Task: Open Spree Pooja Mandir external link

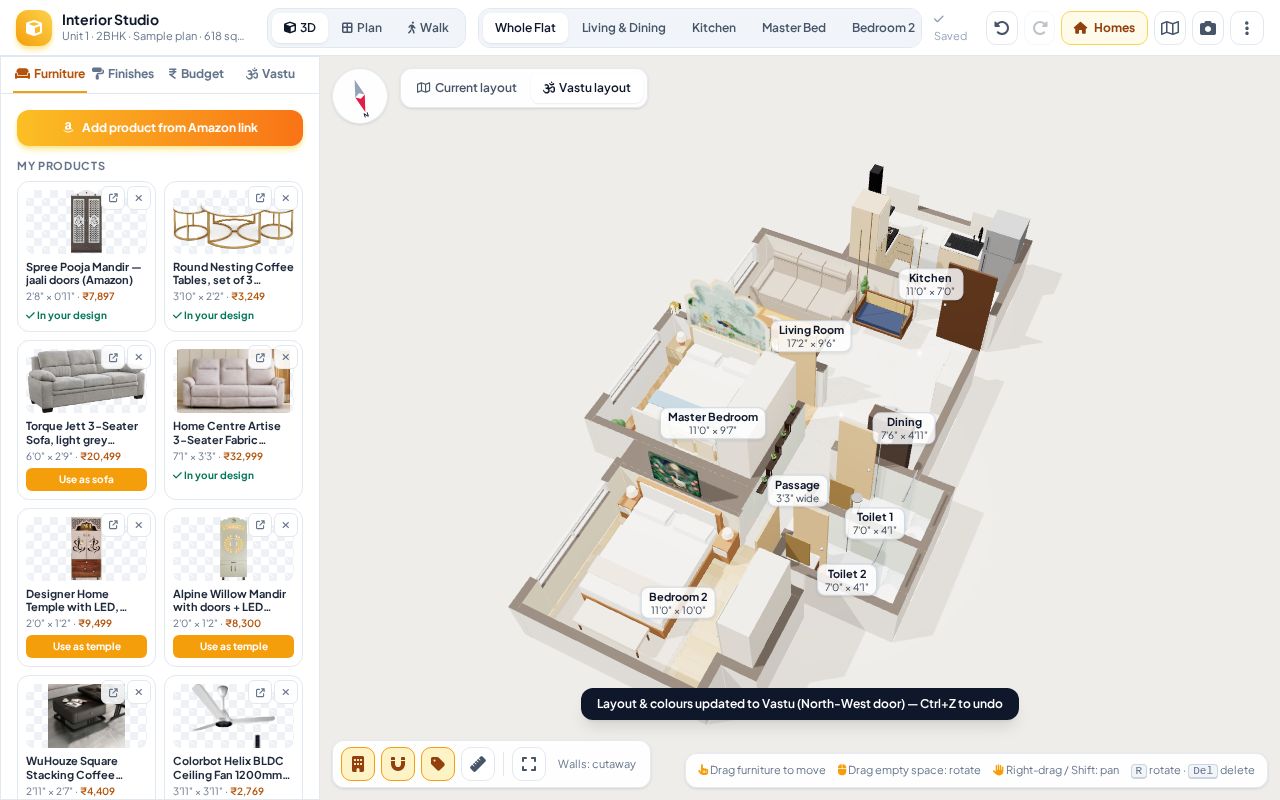Action: click(x=113, y=198)
